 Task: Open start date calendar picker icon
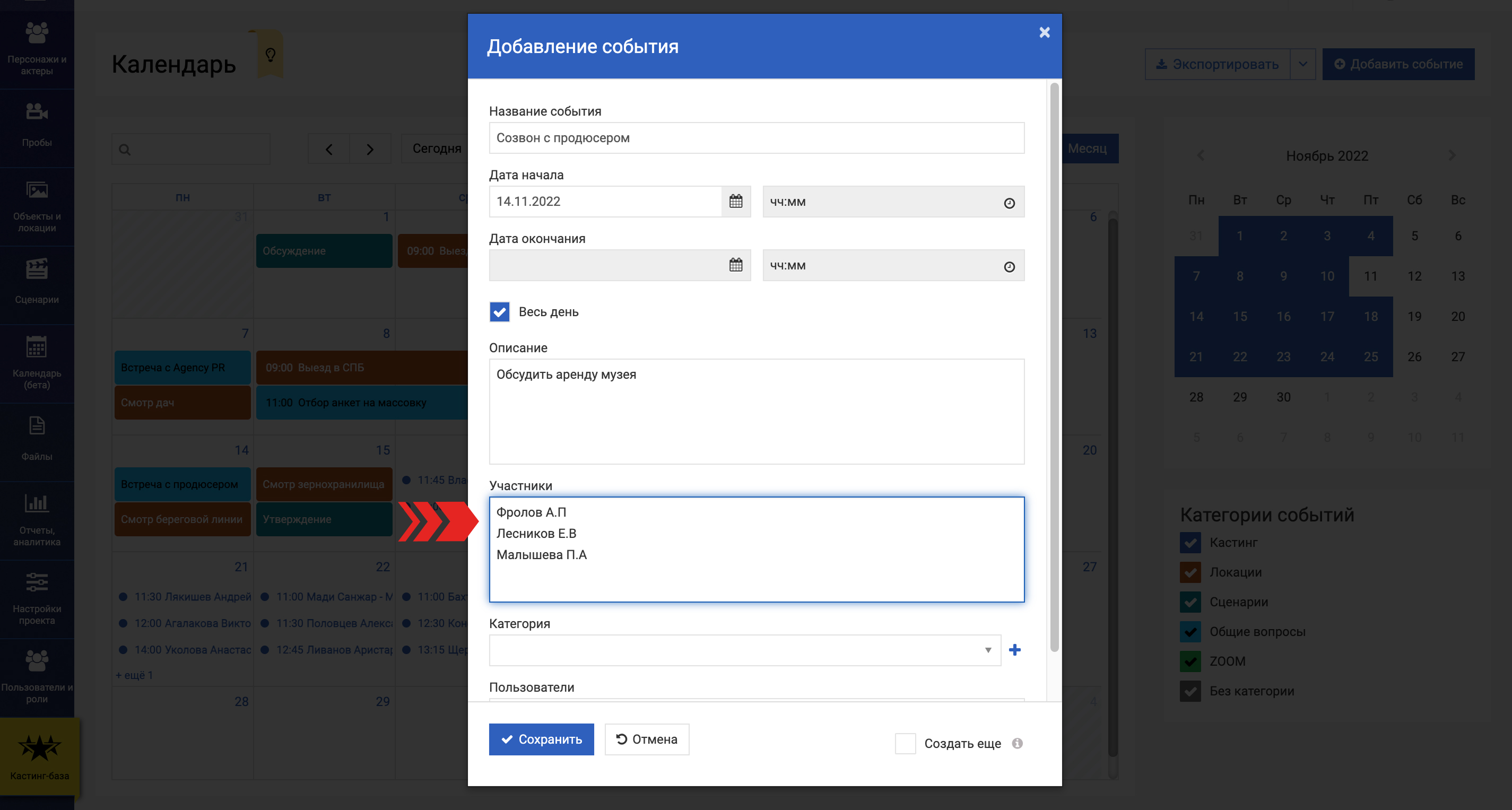[x=735, y=202]
